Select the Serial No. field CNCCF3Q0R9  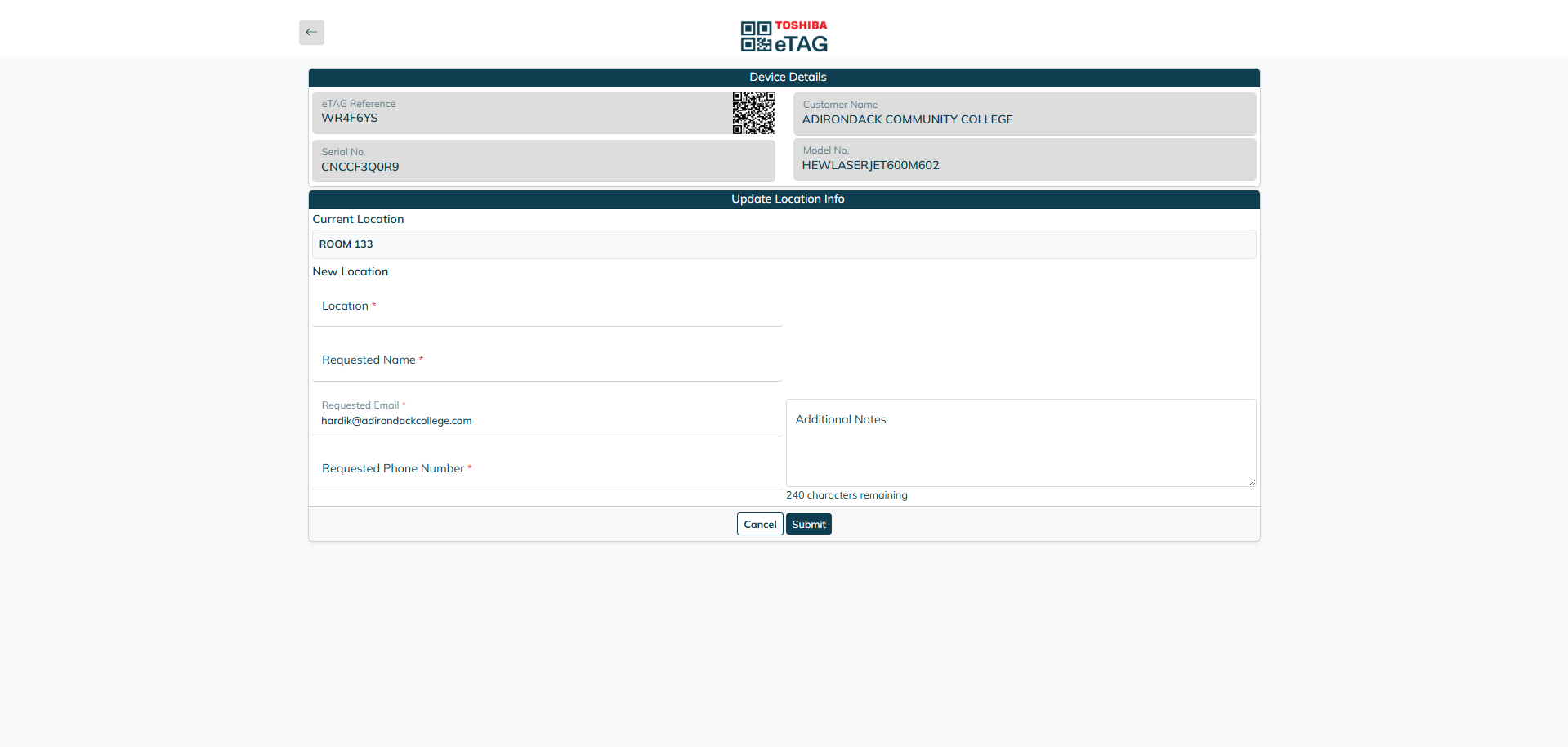(x=543, y=160)
